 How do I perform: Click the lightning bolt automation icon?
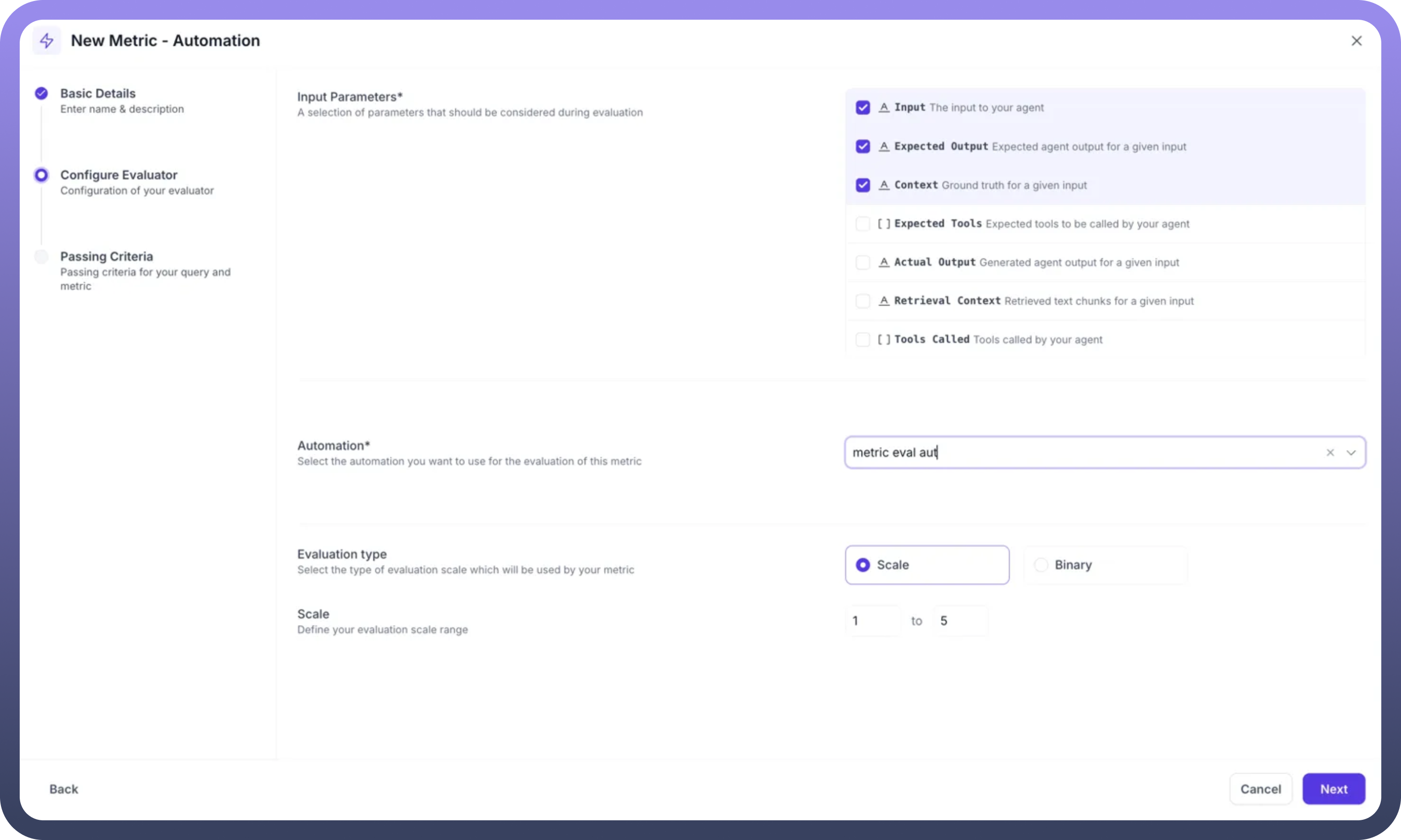point(46,41)
